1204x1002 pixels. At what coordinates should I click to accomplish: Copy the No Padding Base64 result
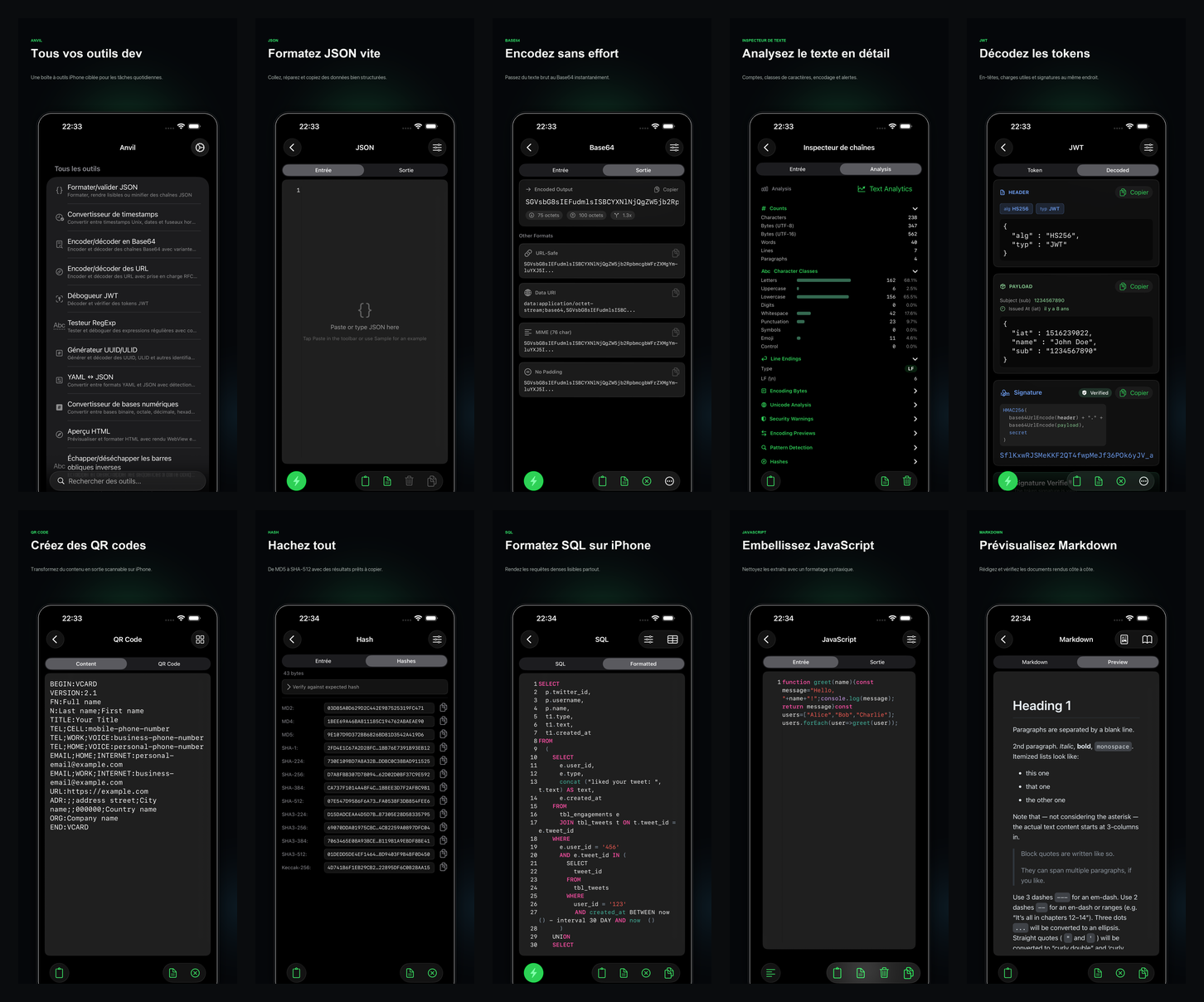tap(675, 372)
